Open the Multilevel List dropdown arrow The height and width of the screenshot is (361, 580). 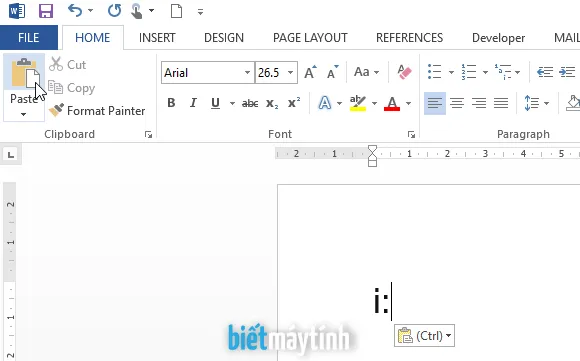(517, 72)
